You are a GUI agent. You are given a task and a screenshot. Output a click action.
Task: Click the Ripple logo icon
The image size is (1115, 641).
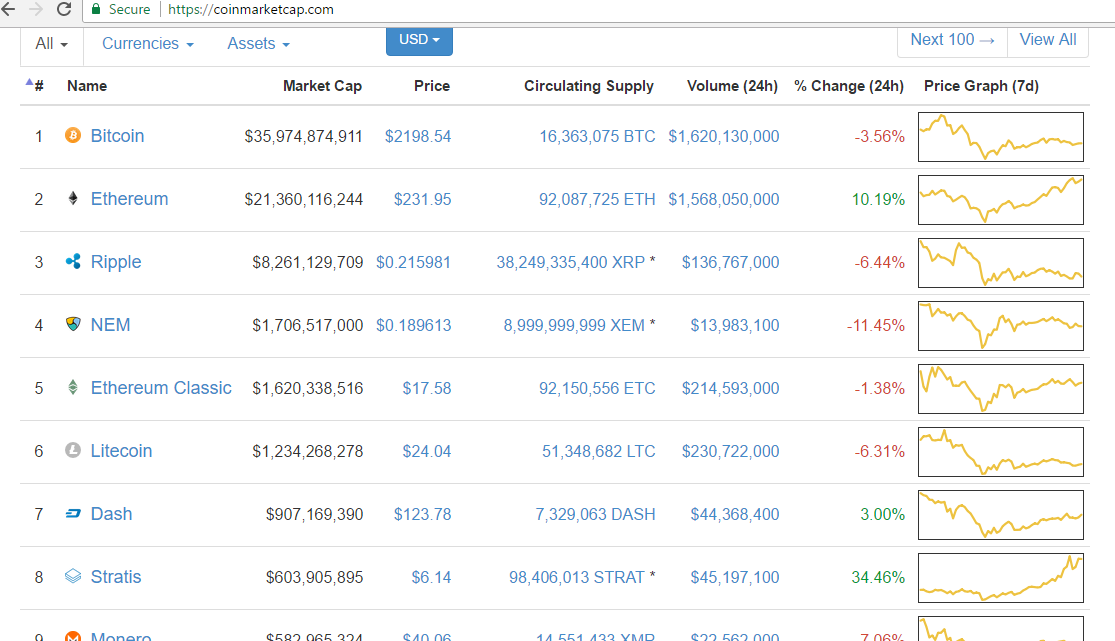(72, 262)
